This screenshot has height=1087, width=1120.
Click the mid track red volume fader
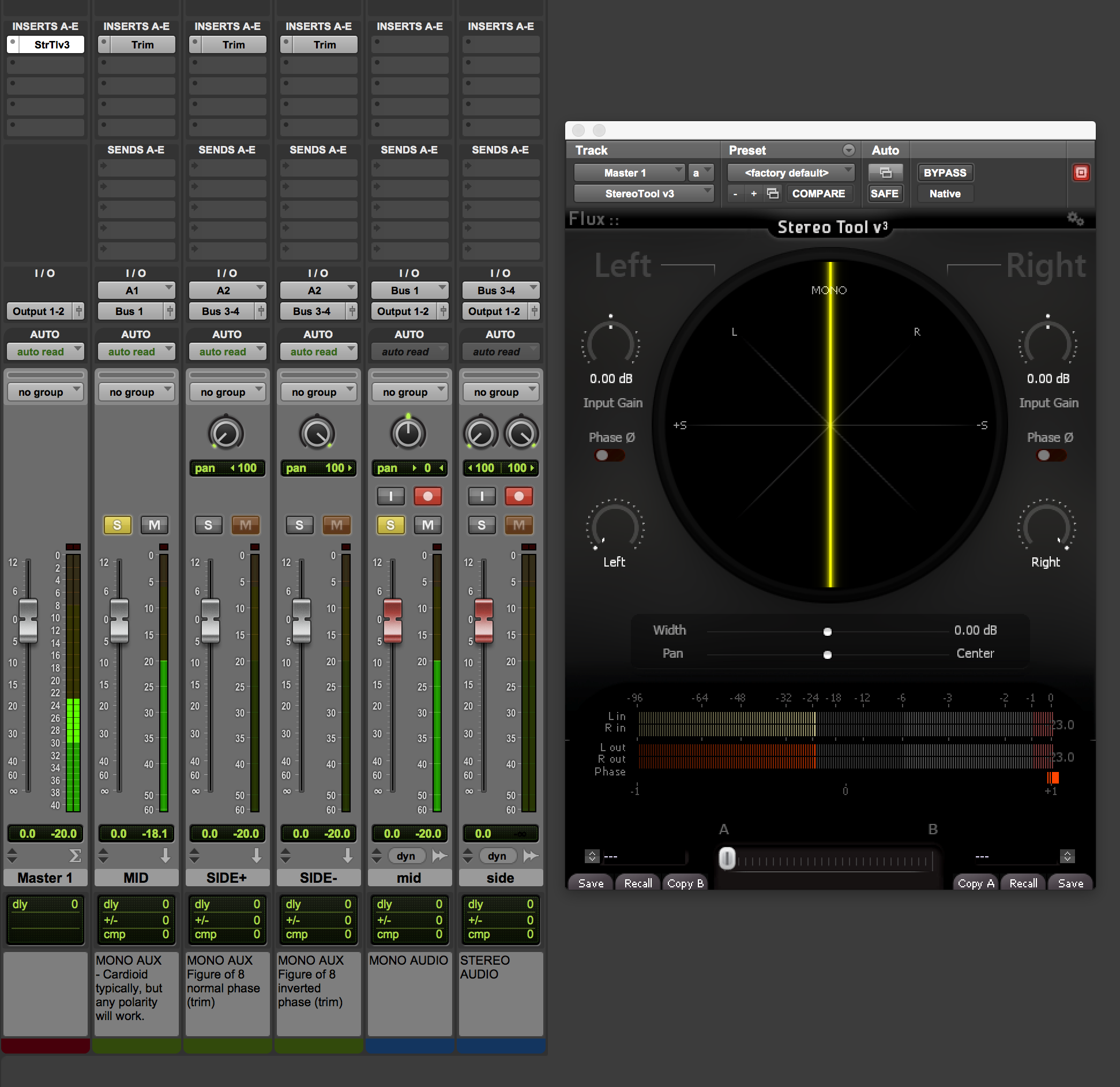pos(393,621)
